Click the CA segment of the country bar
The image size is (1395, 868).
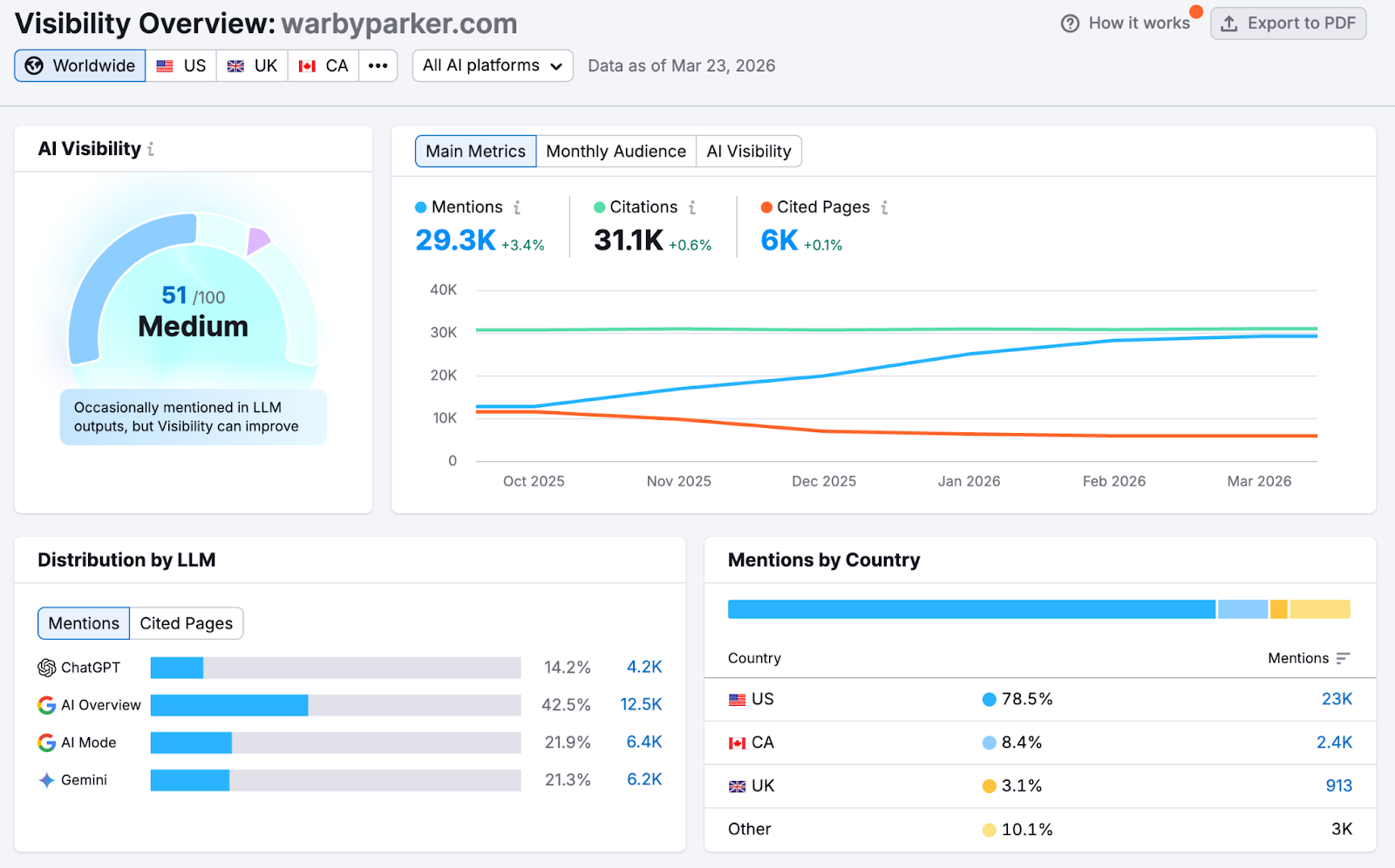(x=1240, y=608)
